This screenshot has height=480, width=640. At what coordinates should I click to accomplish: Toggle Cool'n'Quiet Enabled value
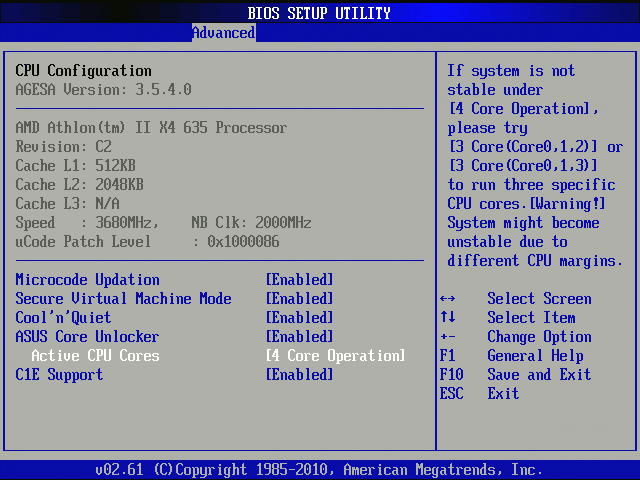click(x=300, y=318)
